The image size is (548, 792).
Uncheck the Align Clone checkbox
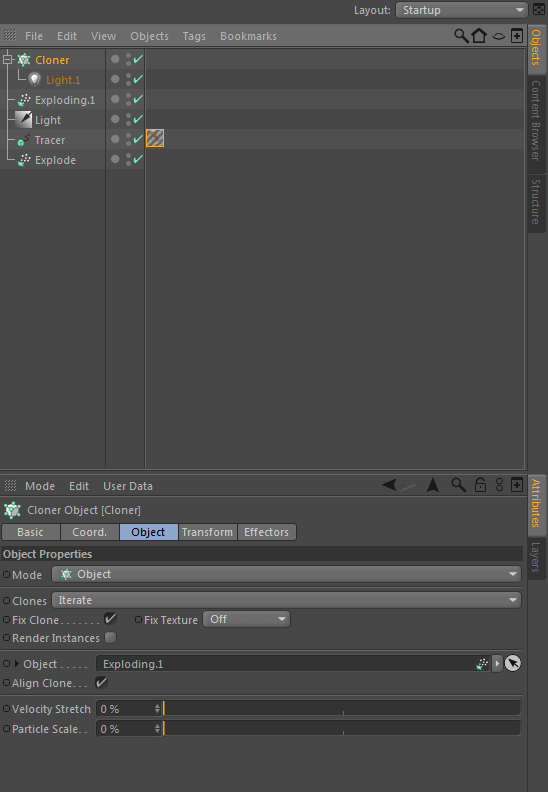tap(102, 682)
